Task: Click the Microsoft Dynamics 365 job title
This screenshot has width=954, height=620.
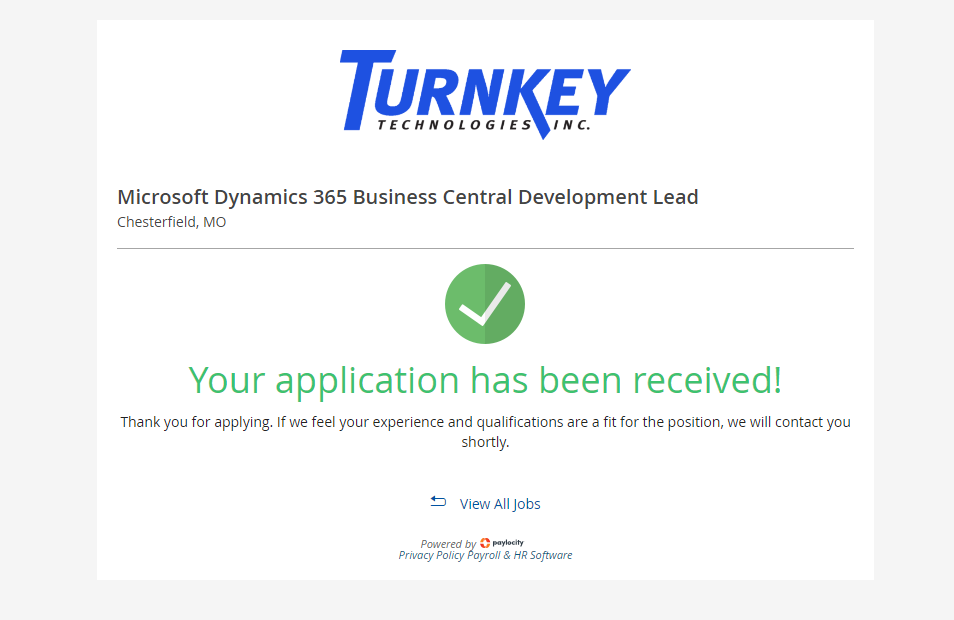Action: click(407, 197)
